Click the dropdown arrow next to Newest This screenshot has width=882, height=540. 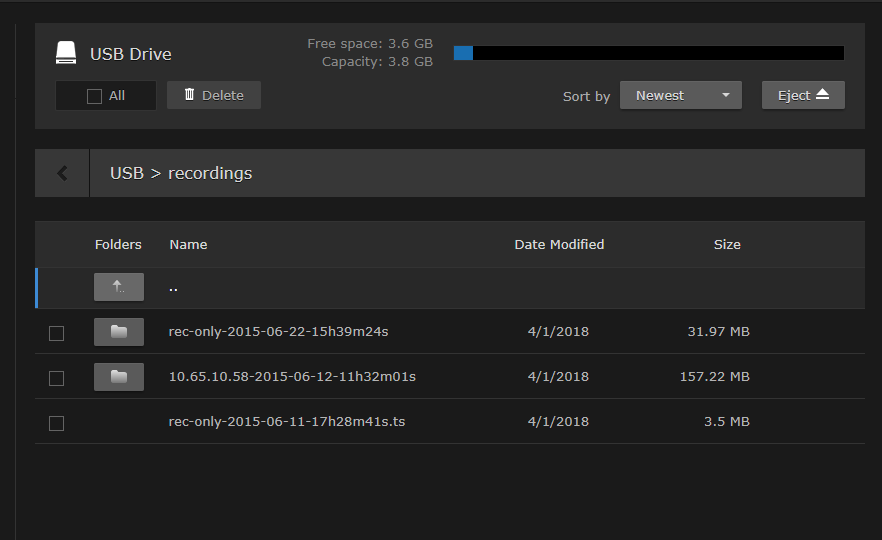click(725, 96)
